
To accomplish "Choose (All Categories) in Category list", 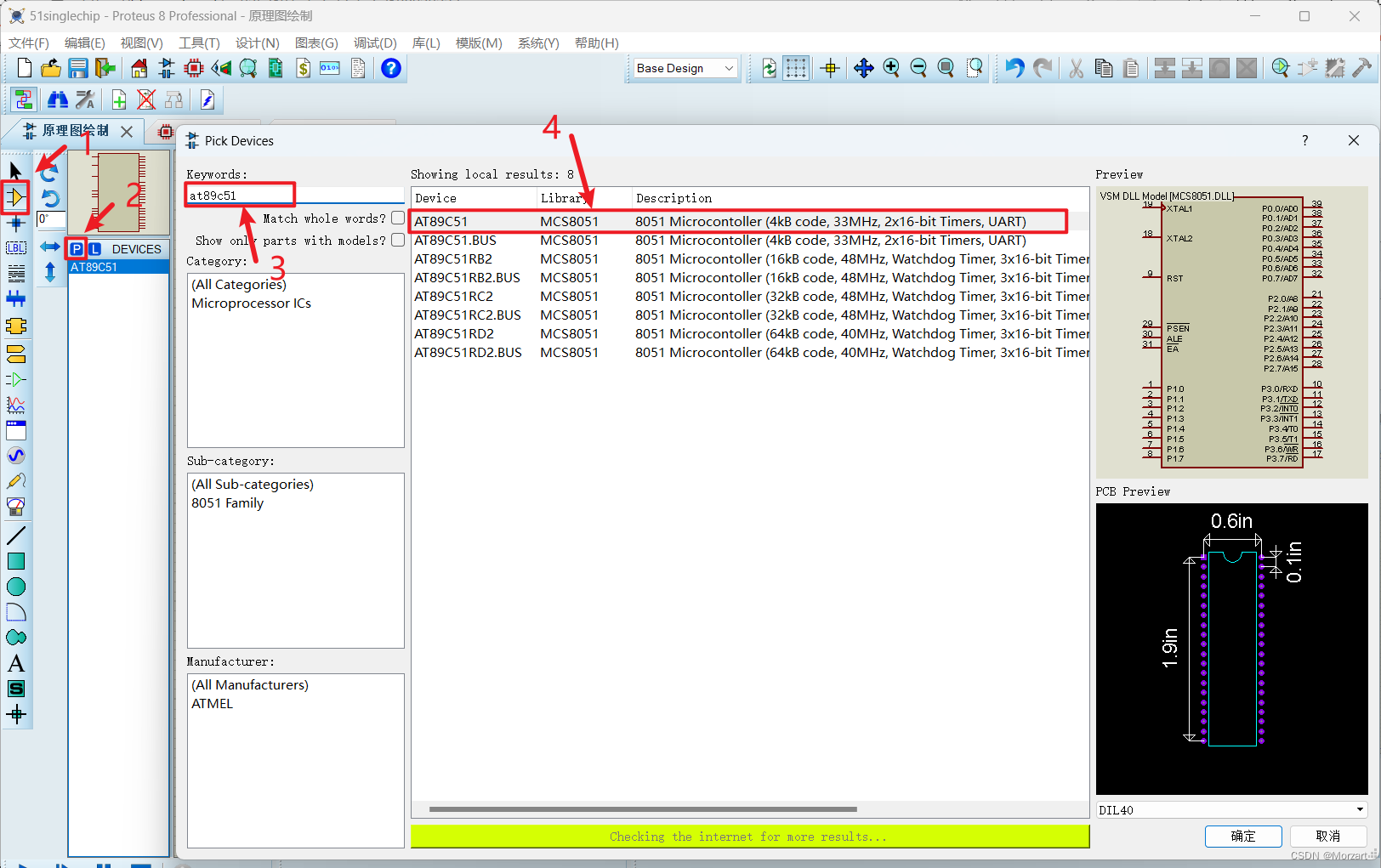I will 239,285.
